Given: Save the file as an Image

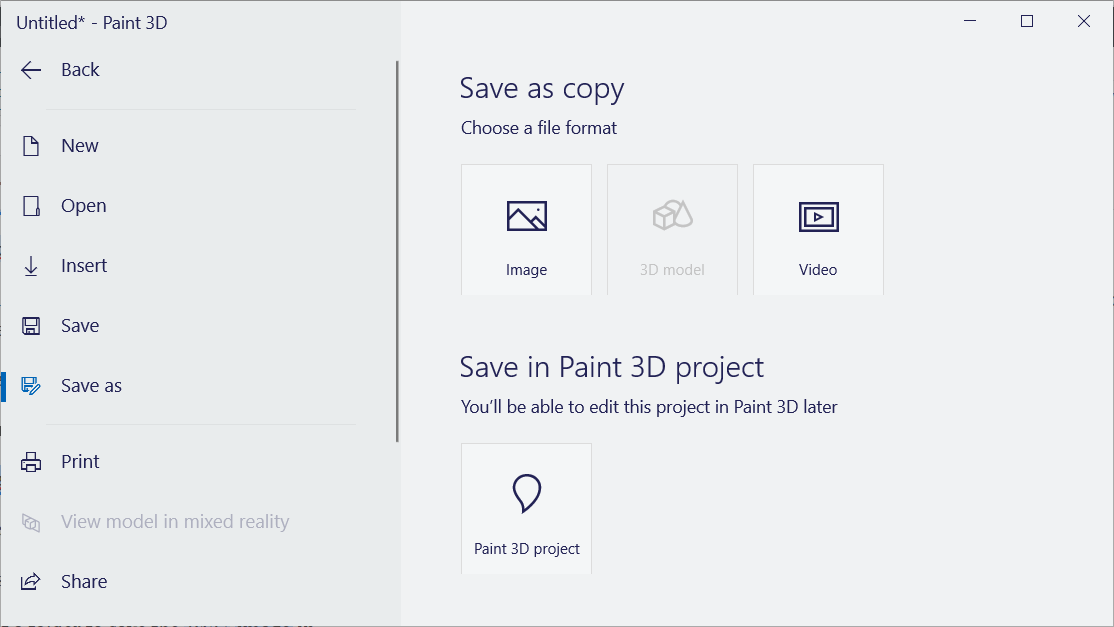Looking at the screenshot, I should coord(526,229).
